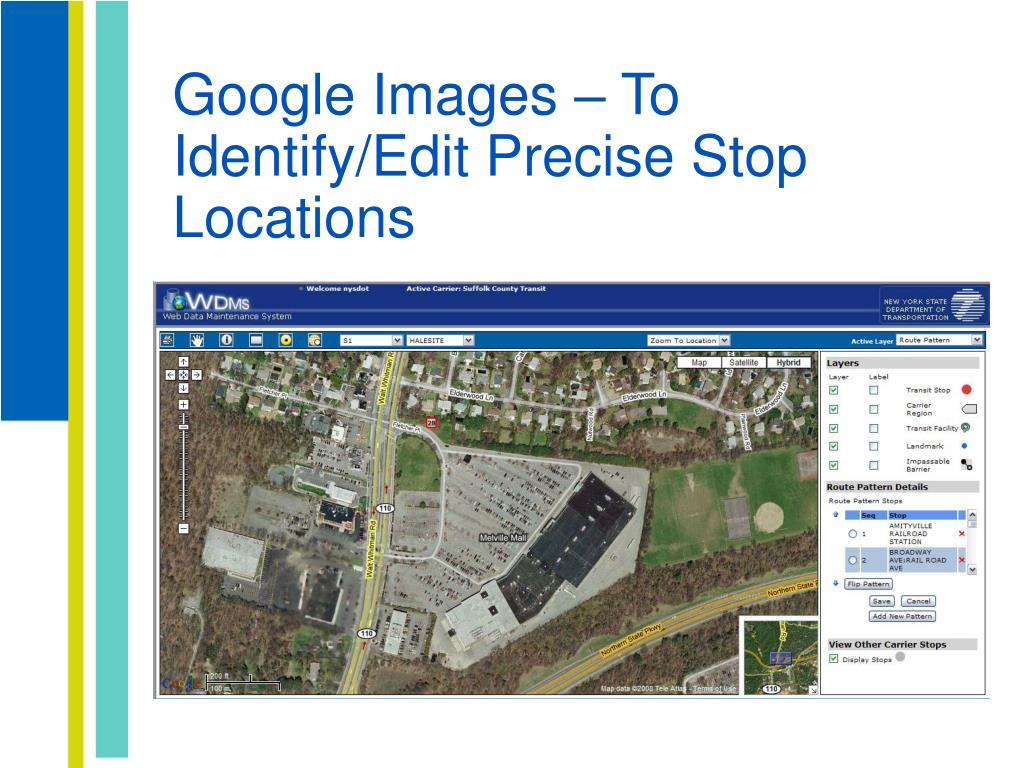The height and width of the screenshot is (768, 1024).
Task: Click the overview minimap thumbnail
Action: tap(780, 657)
